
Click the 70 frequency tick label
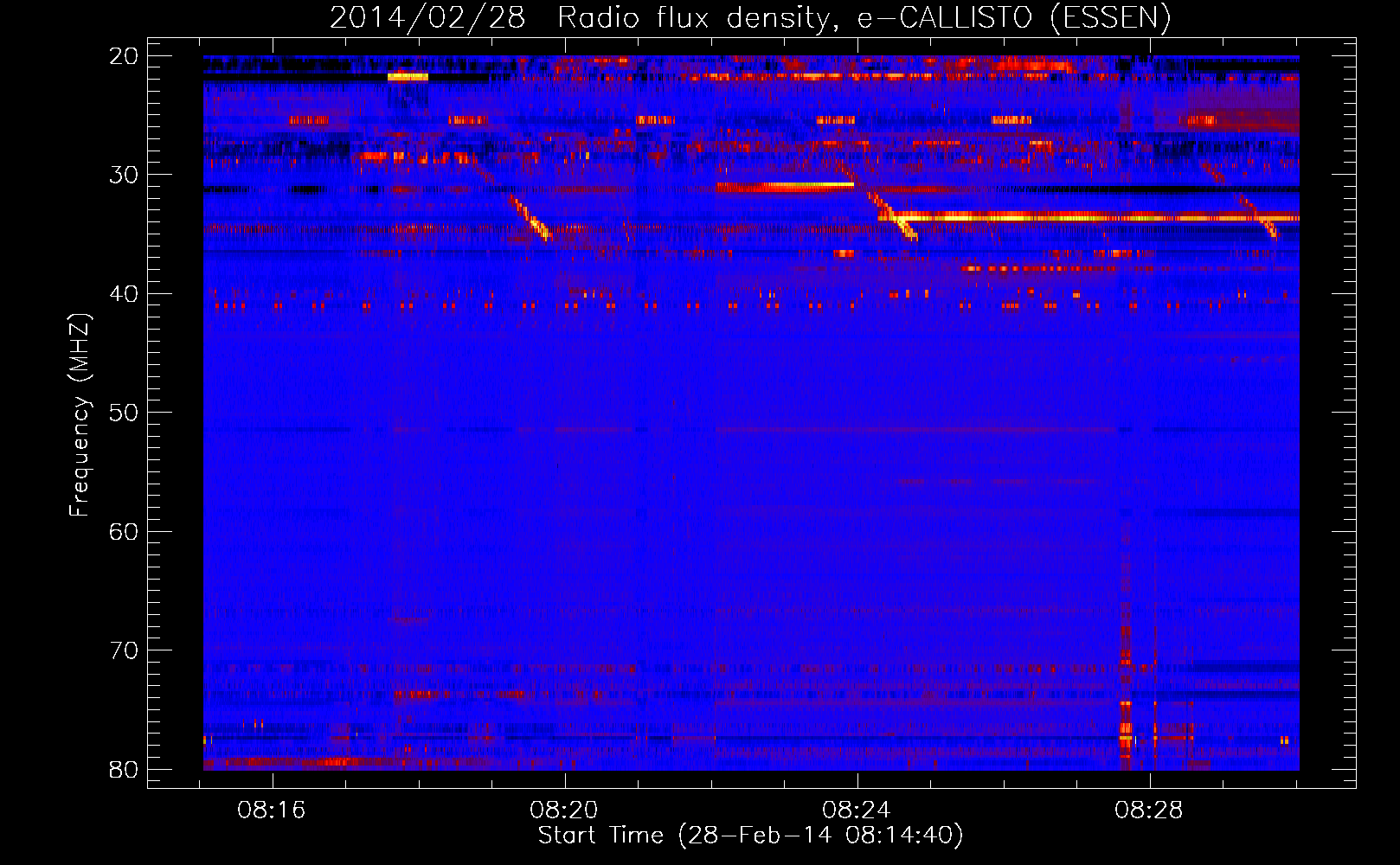tap(124, 650)
